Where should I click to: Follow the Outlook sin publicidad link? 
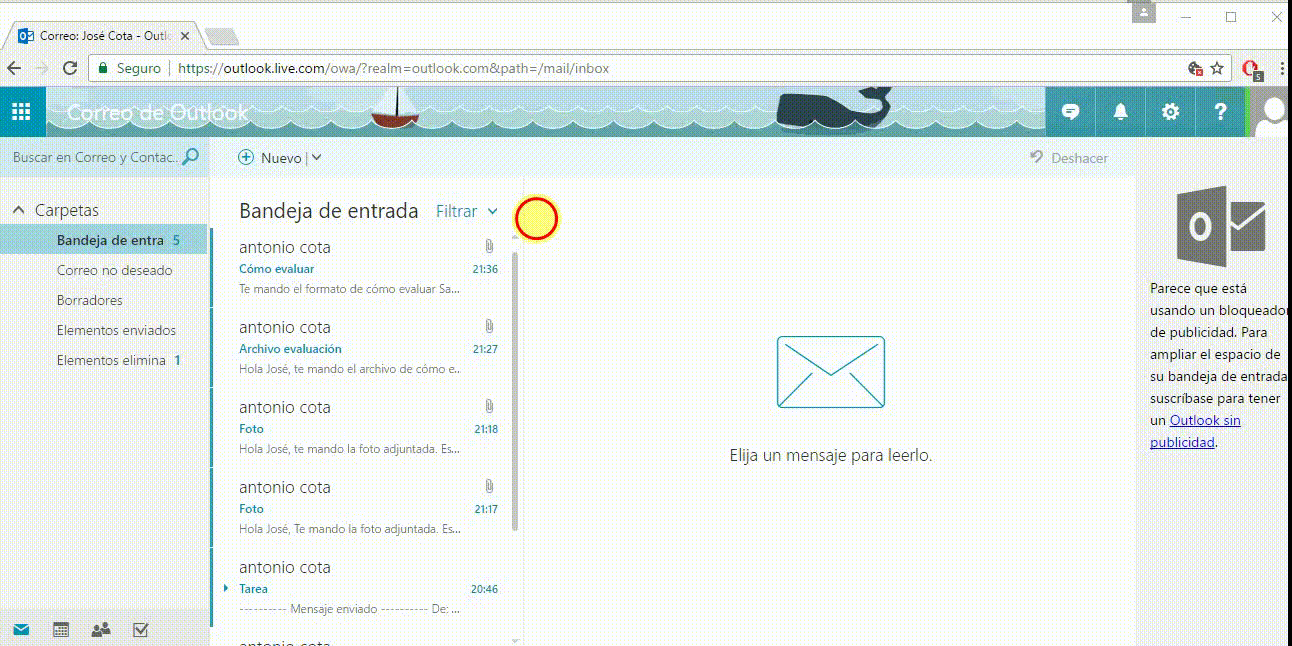tap(1195, 431)
